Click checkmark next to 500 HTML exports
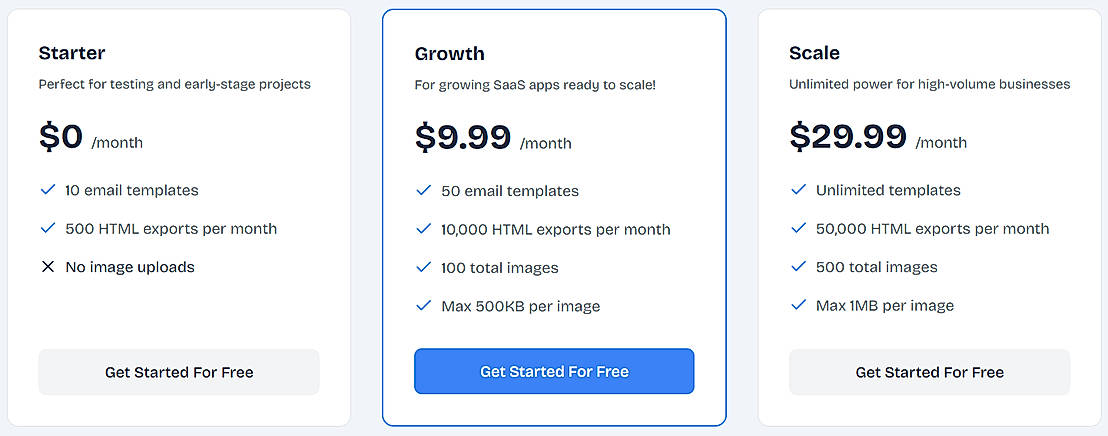1108x436 pixels. coord(47,228)
